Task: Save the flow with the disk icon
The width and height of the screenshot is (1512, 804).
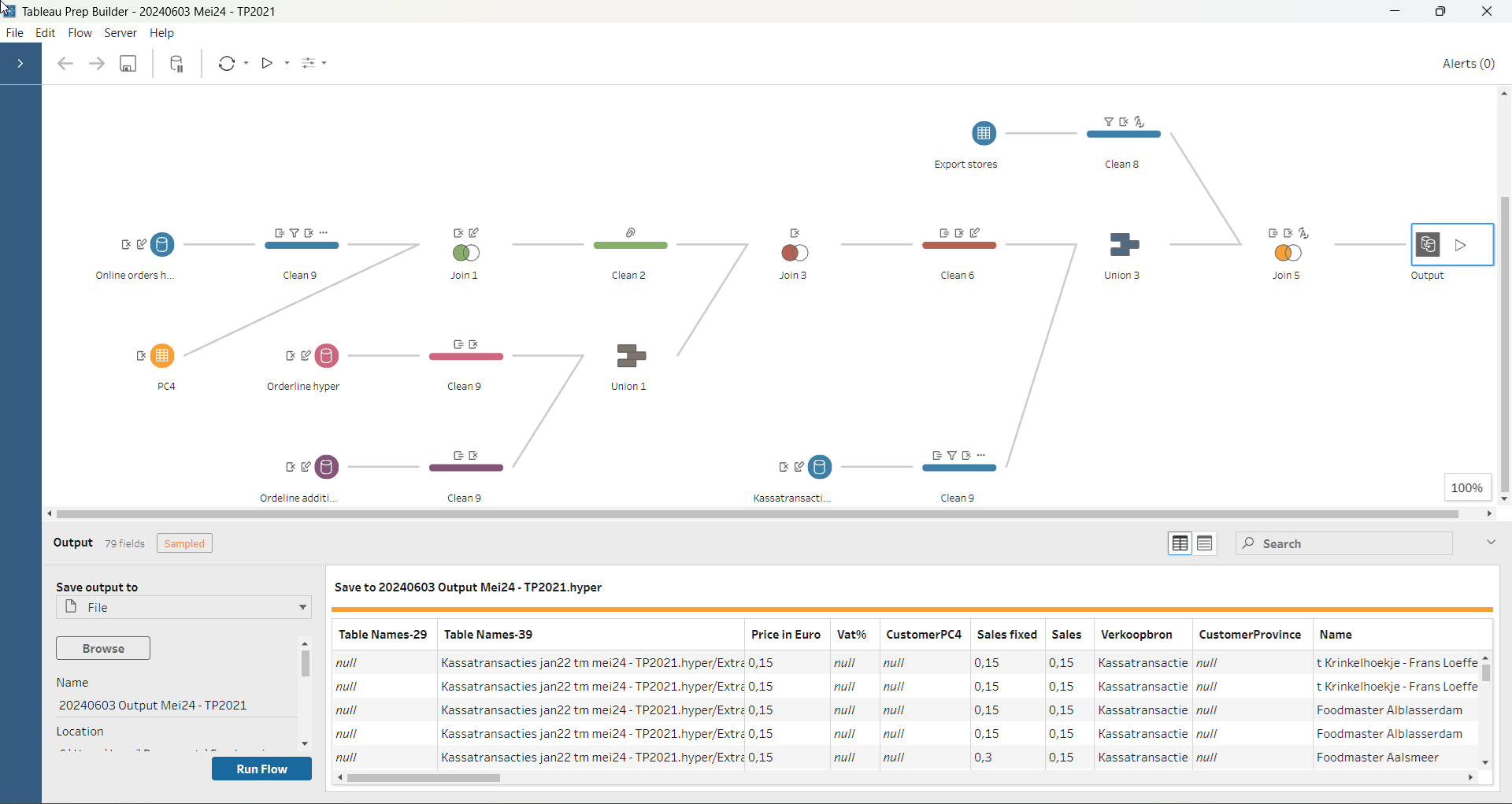Action: click(128, 64)
